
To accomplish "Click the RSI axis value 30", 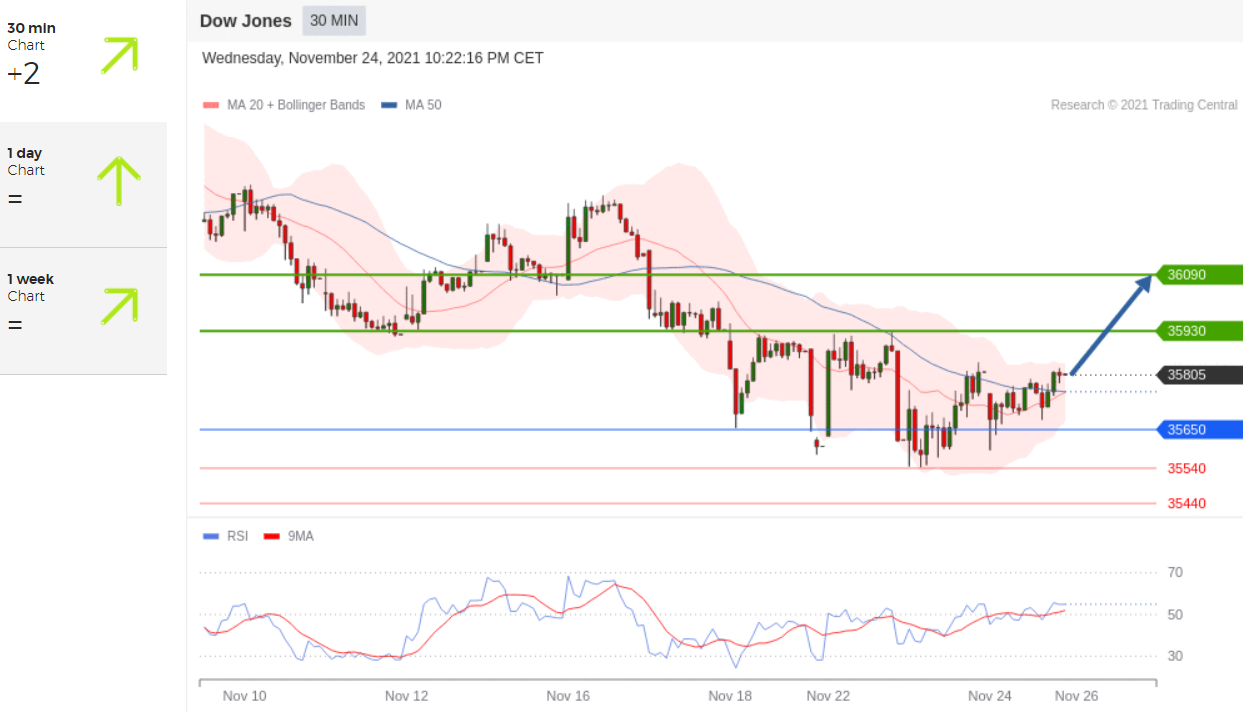I will click(x=1175, y=656).
